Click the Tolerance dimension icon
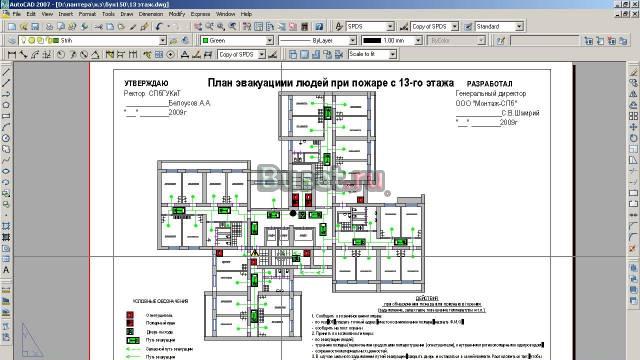Viewport: 640px width, 360px height. (159, 54)
